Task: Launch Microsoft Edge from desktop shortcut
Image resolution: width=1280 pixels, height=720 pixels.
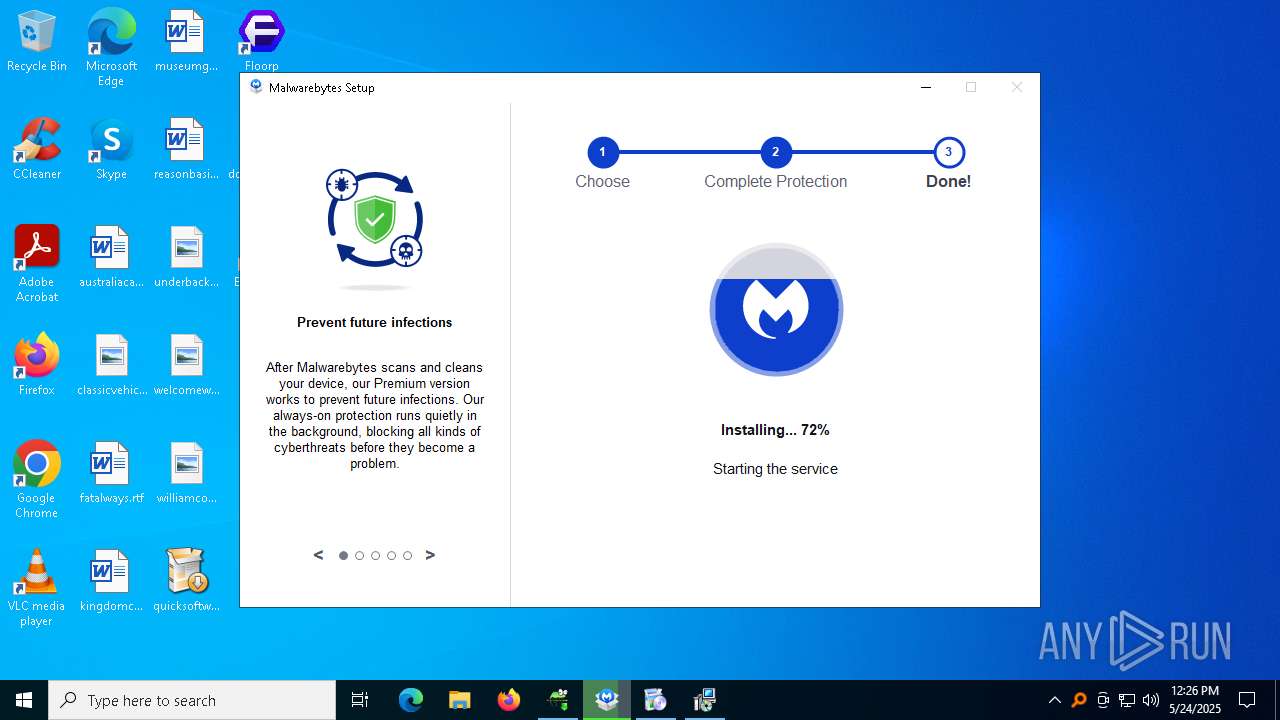Action: (111, 47)
